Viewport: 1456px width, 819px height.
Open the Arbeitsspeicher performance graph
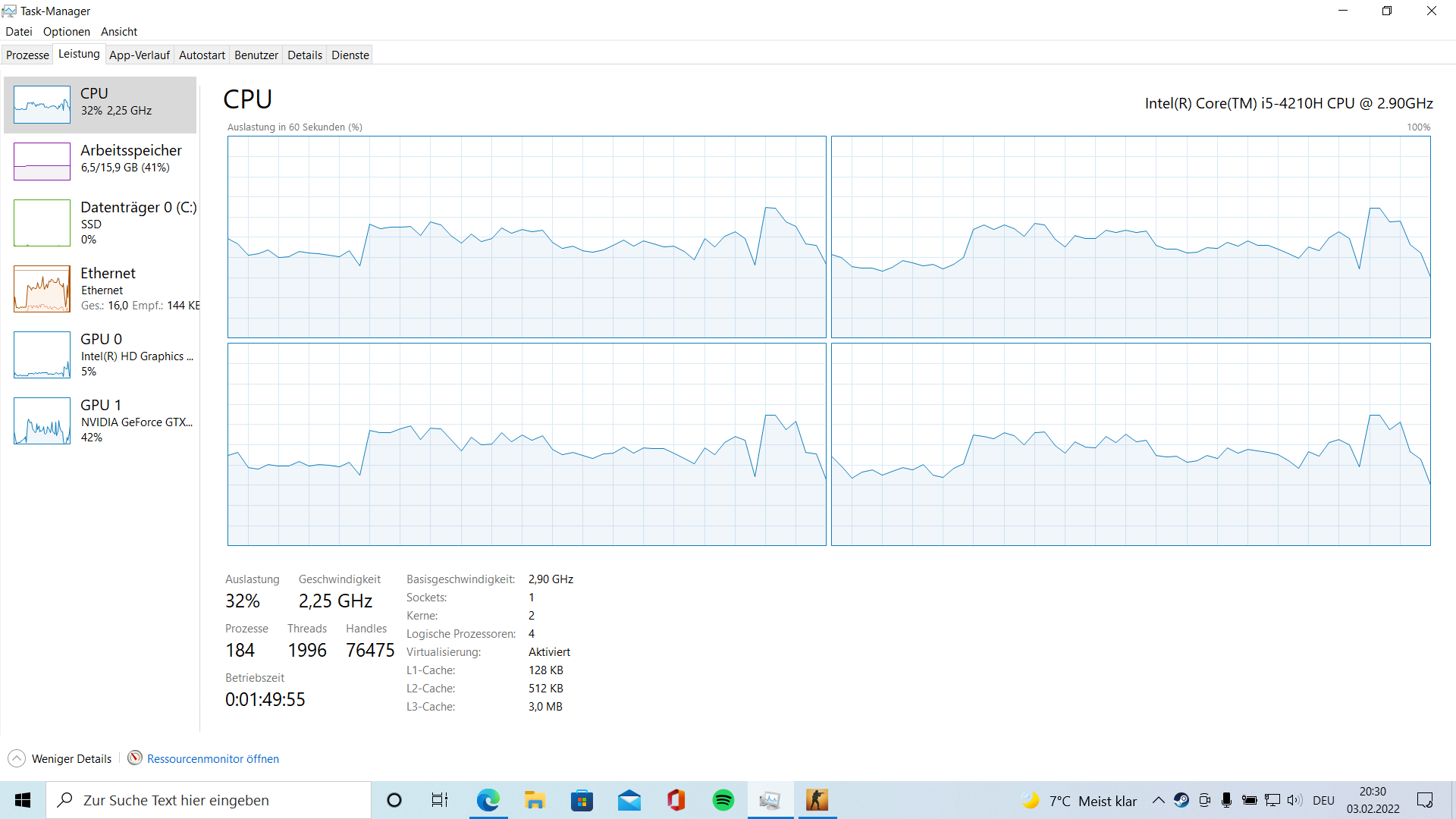coord(42,161)
